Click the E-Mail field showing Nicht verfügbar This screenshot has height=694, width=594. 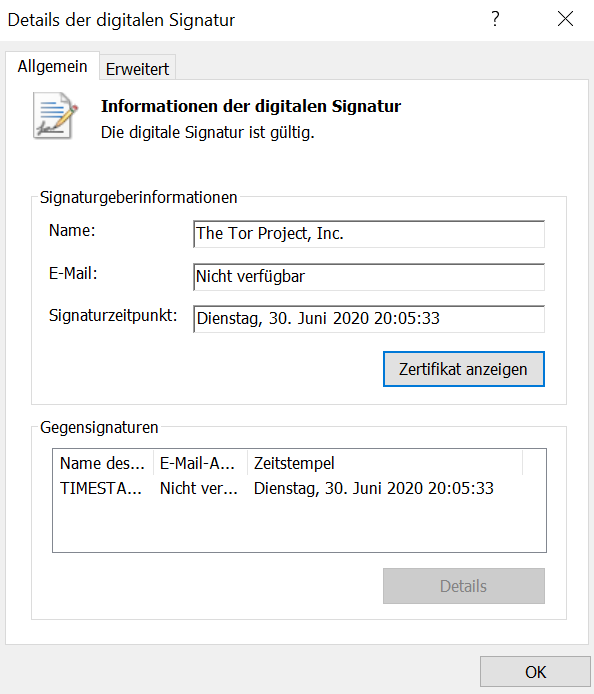tap(369, 277)
